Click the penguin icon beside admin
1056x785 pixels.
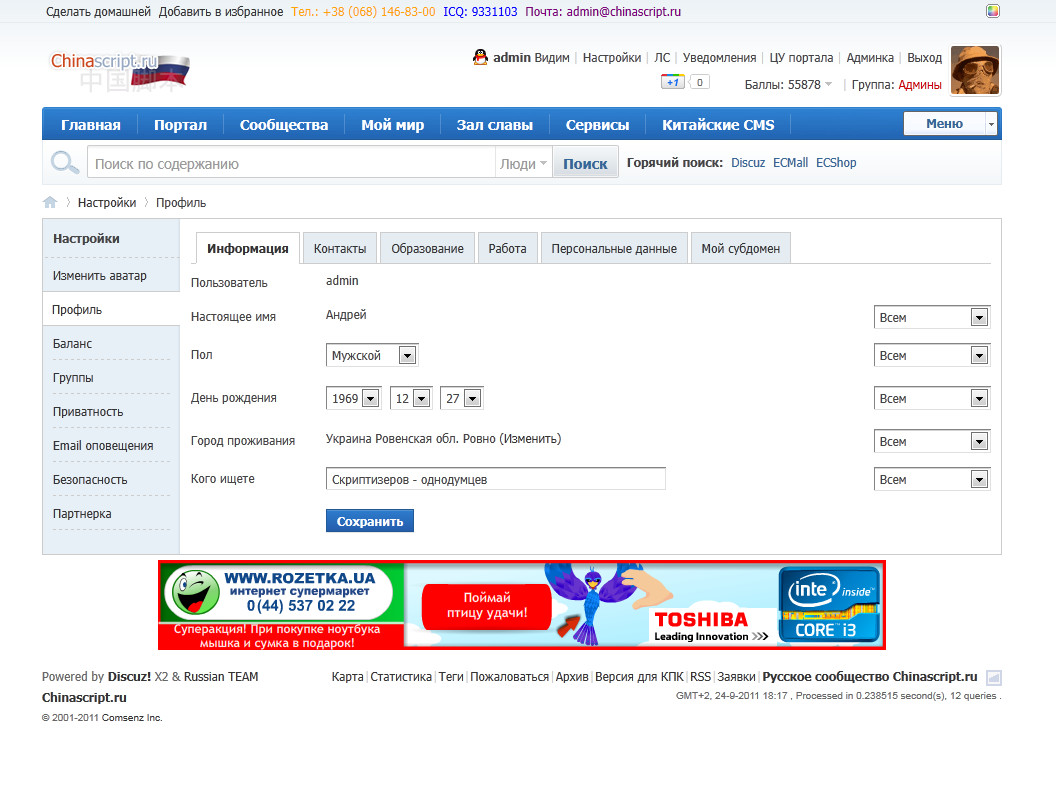click(x=480, y=57)
